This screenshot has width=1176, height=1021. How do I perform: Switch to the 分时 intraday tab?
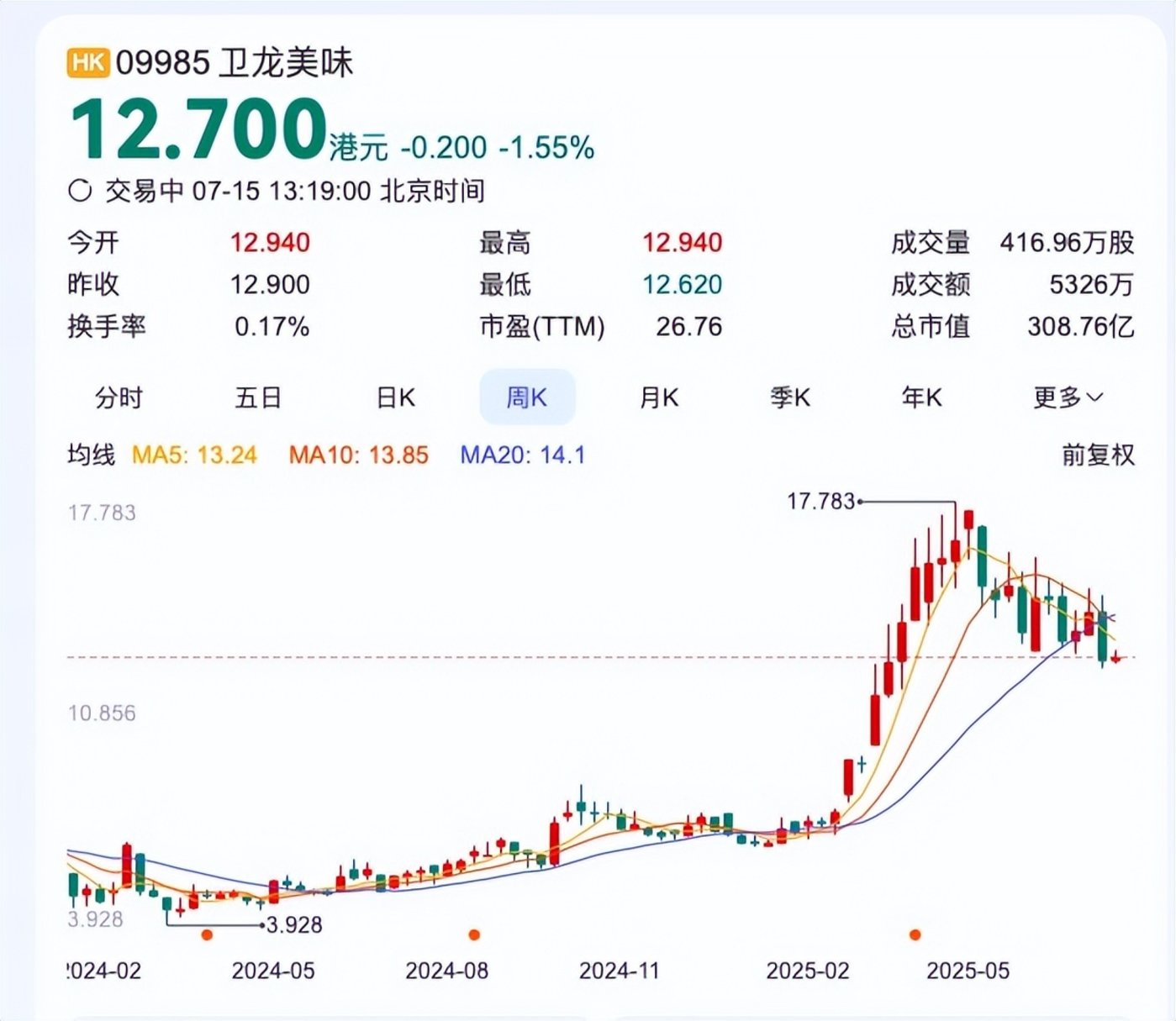point(119,397)
